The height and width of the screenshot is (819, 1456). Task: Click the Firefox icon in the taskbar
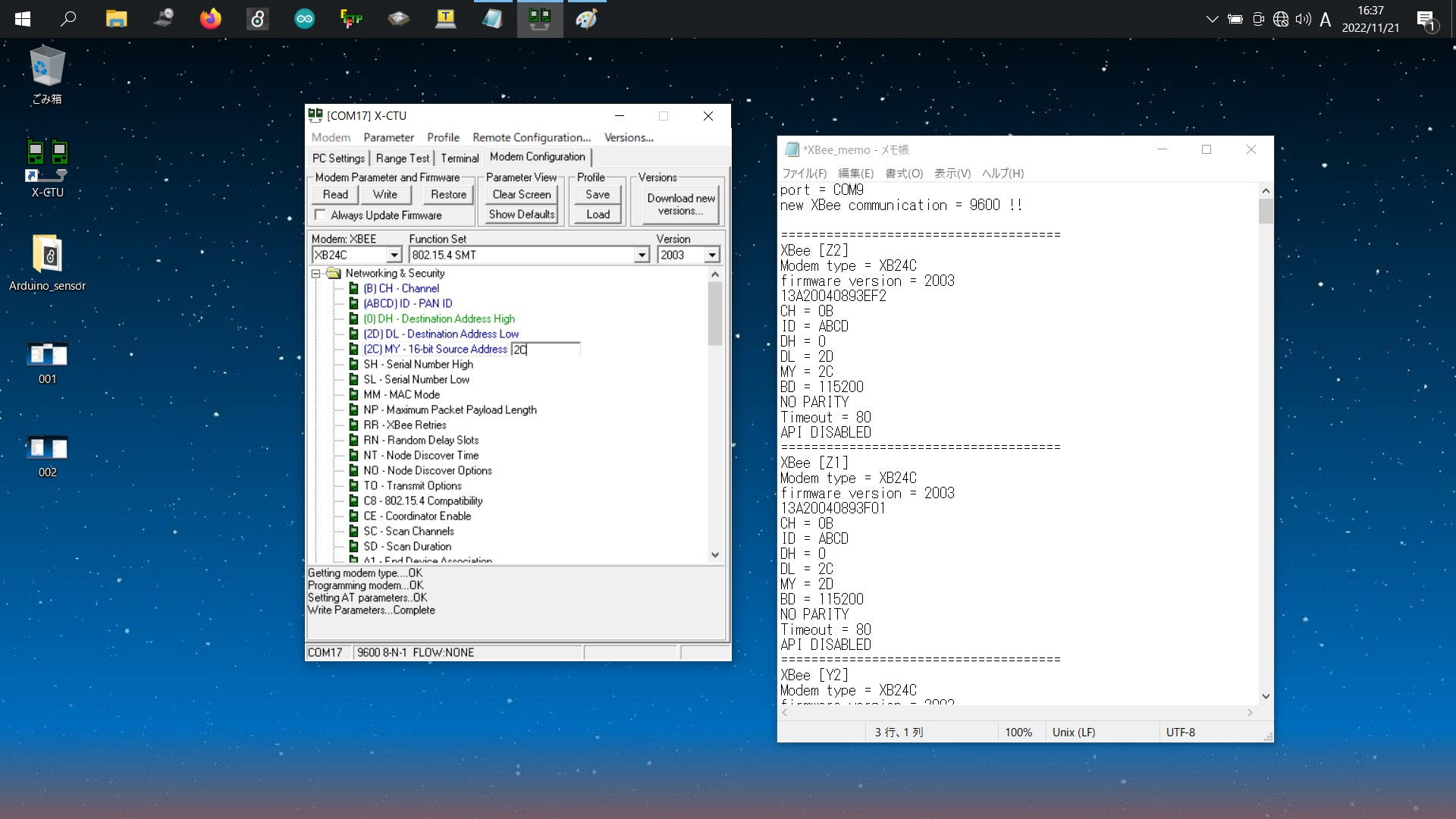coord(210,18)
